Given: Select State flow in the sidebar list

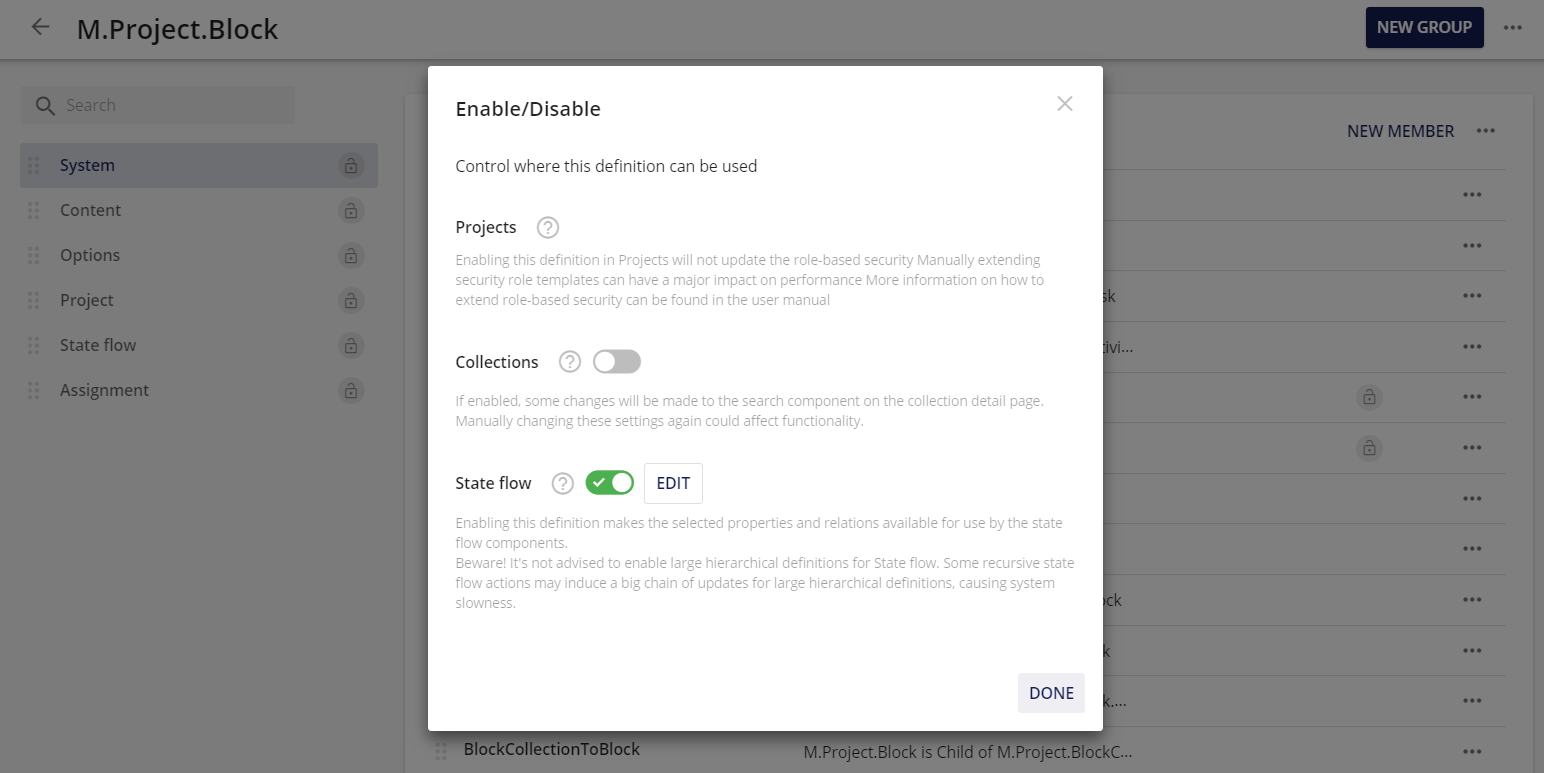Looking at the screenshot, I should point(97,344).
